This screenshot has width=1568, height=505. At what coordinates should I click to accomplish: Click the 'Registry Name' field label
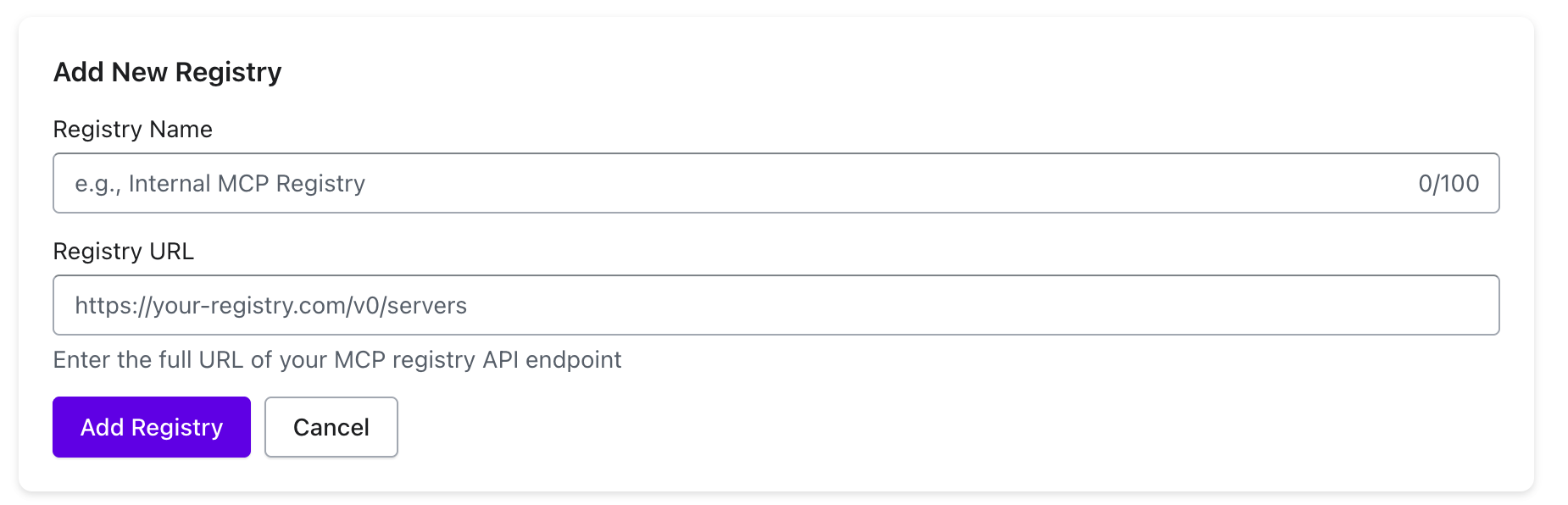132,130
